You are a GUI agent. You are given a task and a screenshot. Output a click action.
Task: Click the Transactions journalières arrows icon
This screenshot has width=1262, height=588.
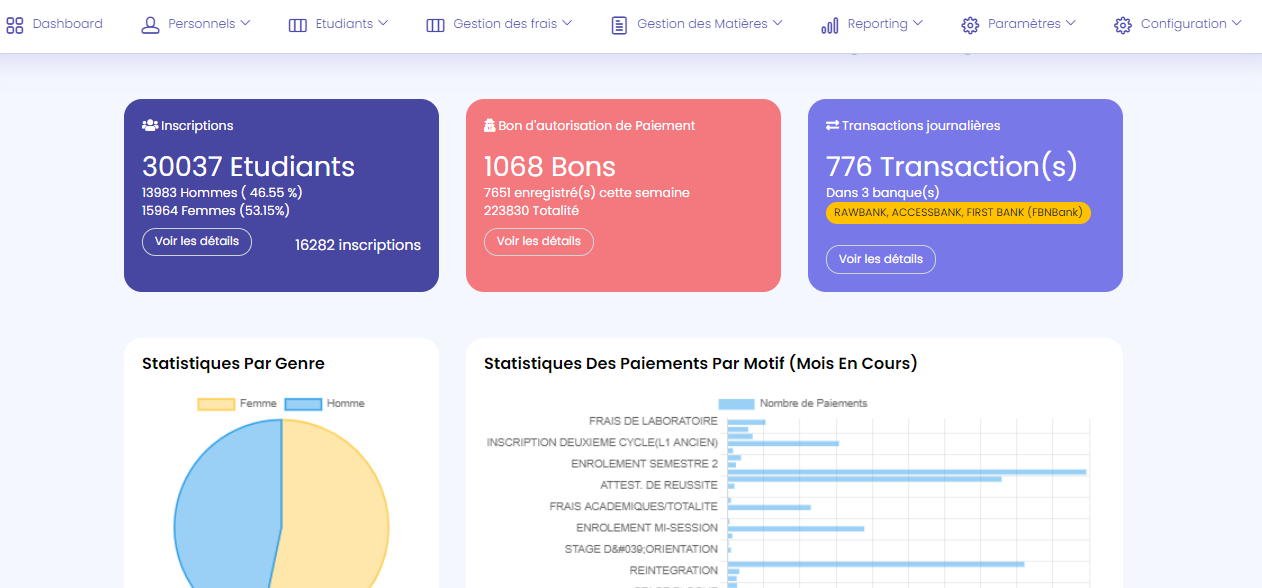pos(832,125)
